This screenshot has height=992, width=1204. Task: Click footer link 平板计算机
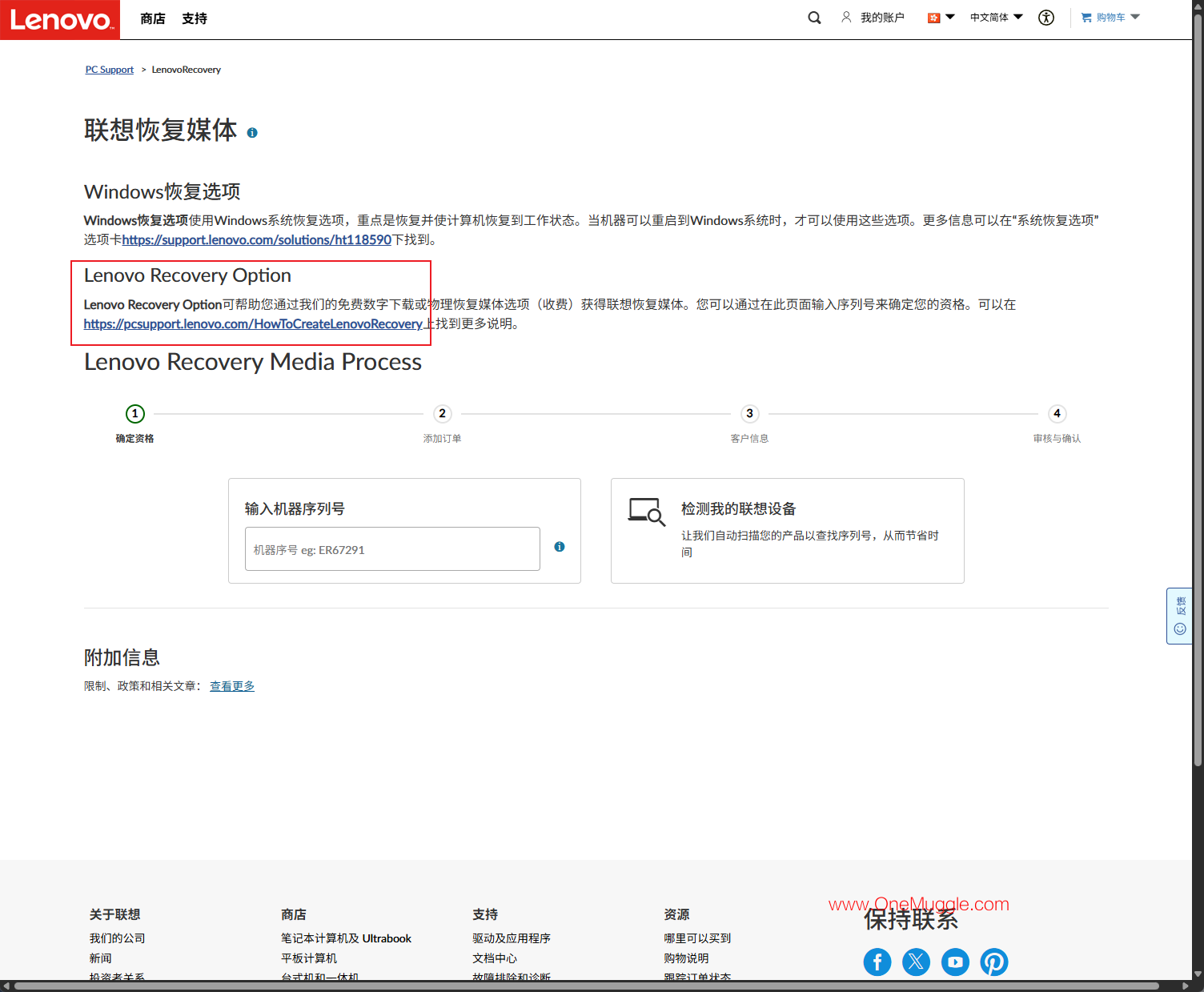(x=309, y=958)
